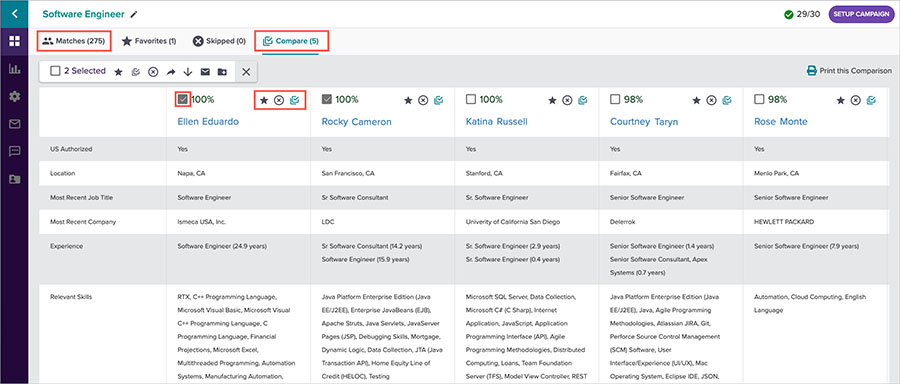Click Print this Comparison

coord(849,71)
